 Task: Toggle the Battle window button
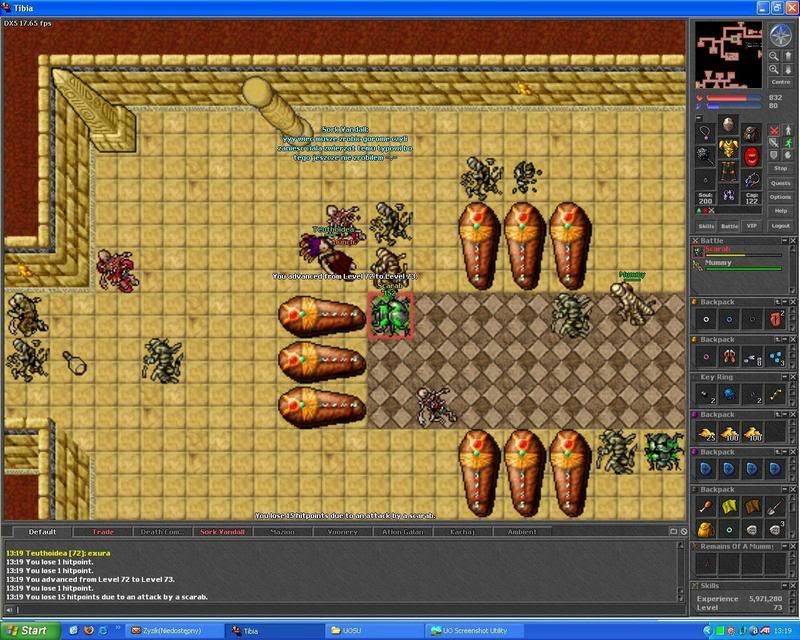click(x=730, y=226)
